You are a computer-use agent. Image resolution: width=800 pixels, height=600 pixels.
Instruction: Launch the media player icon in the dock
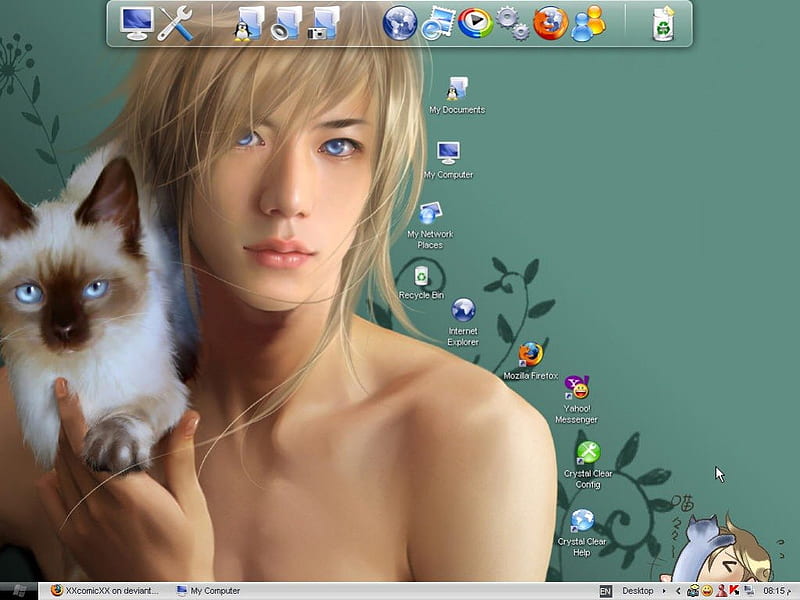(475, 23)
